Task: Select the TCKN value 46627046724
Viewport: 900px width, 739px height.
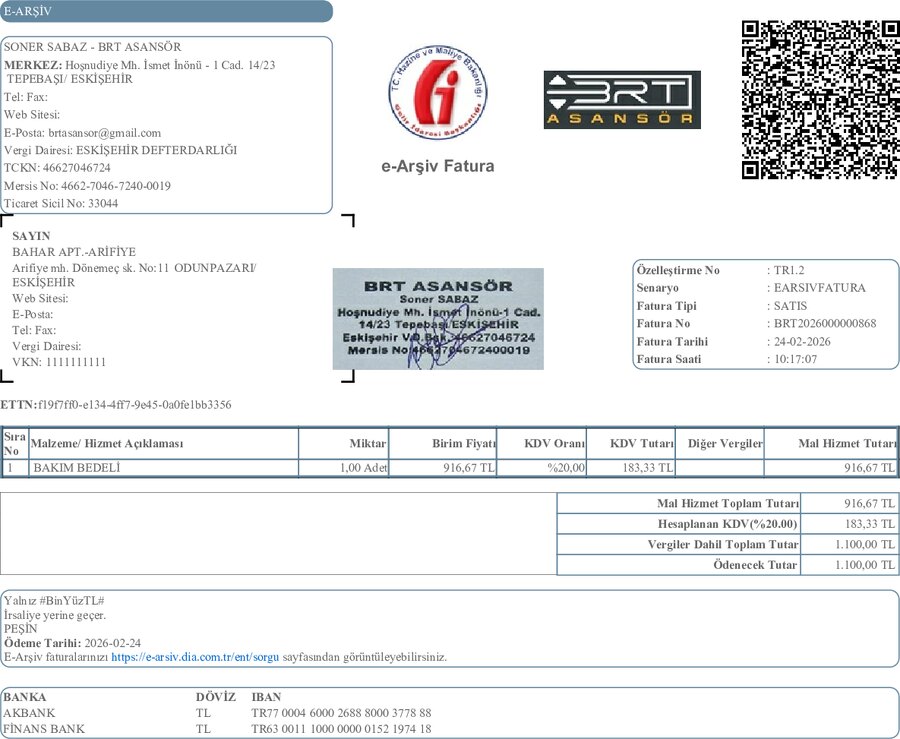Action: pos(76,168)
